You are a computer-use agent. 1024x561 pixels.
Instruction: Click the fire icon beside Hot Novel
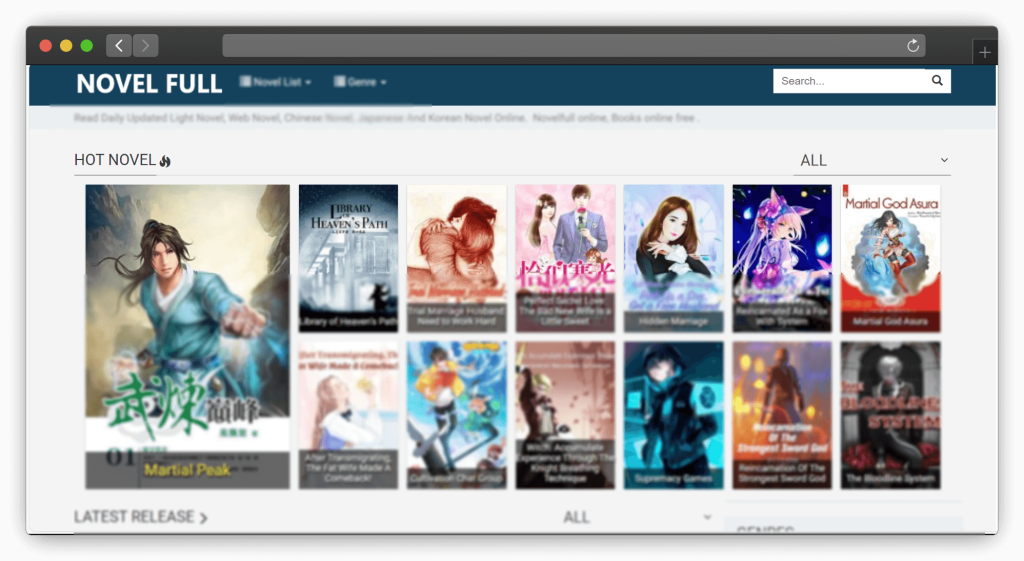click(x=165, y=161)
